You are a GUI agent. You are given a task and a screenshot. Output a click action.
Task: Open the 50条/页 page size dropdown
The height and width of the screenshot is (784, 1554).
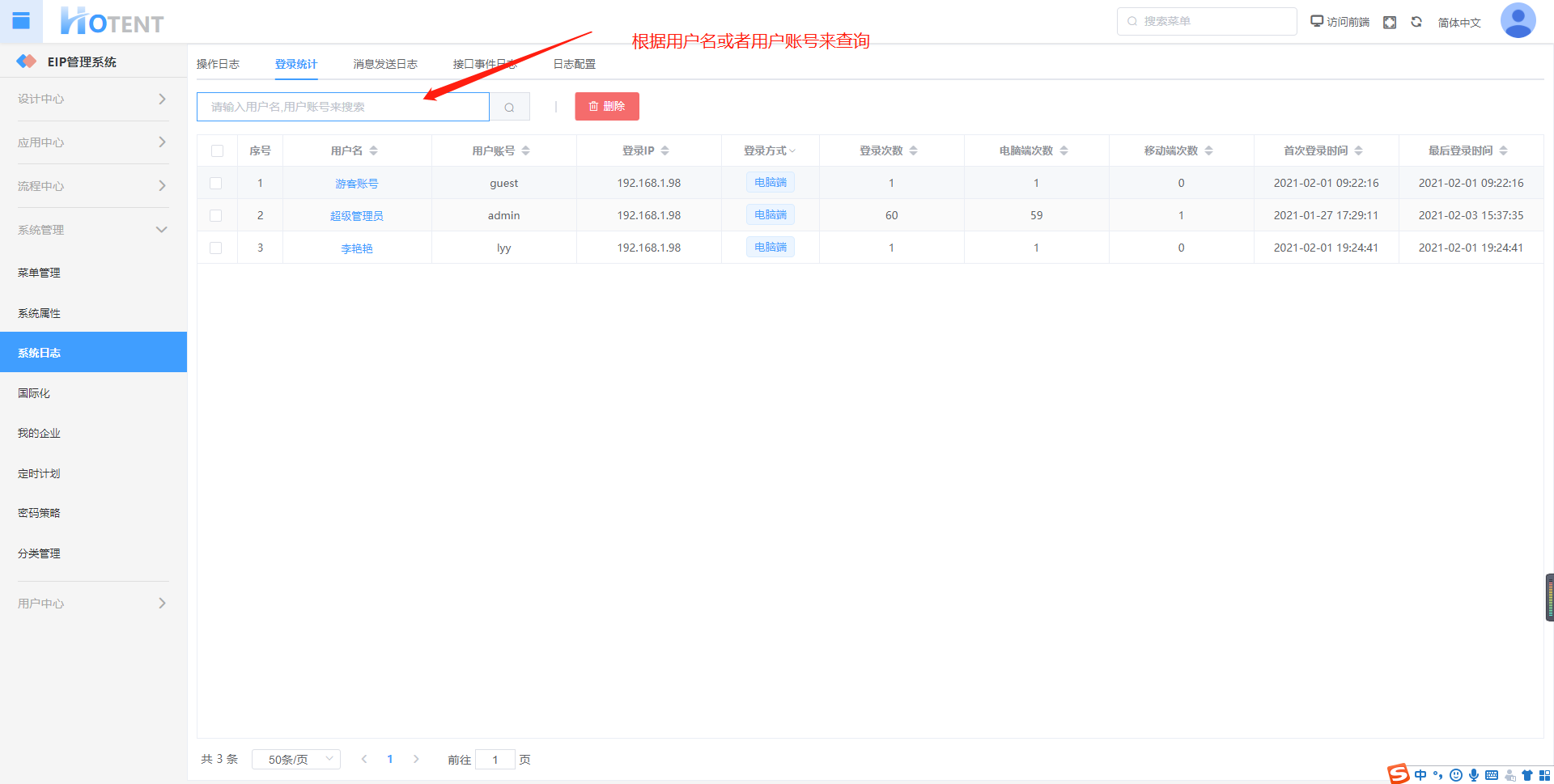coord(295,759)
